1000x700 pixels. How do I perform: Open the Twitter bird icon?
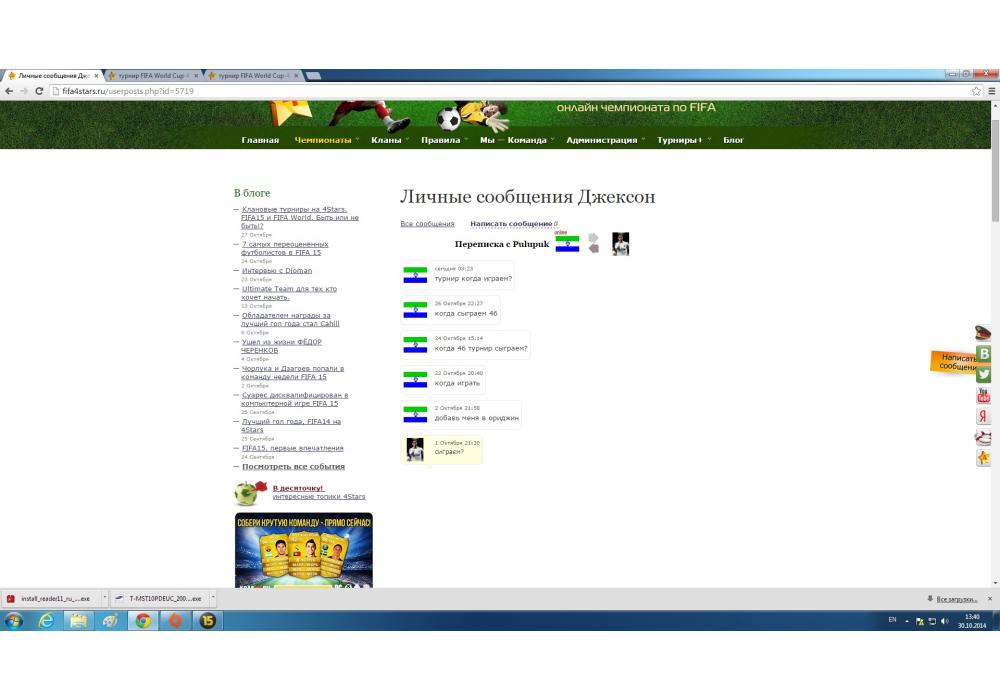pyautogui.click(x=983, y=374)
